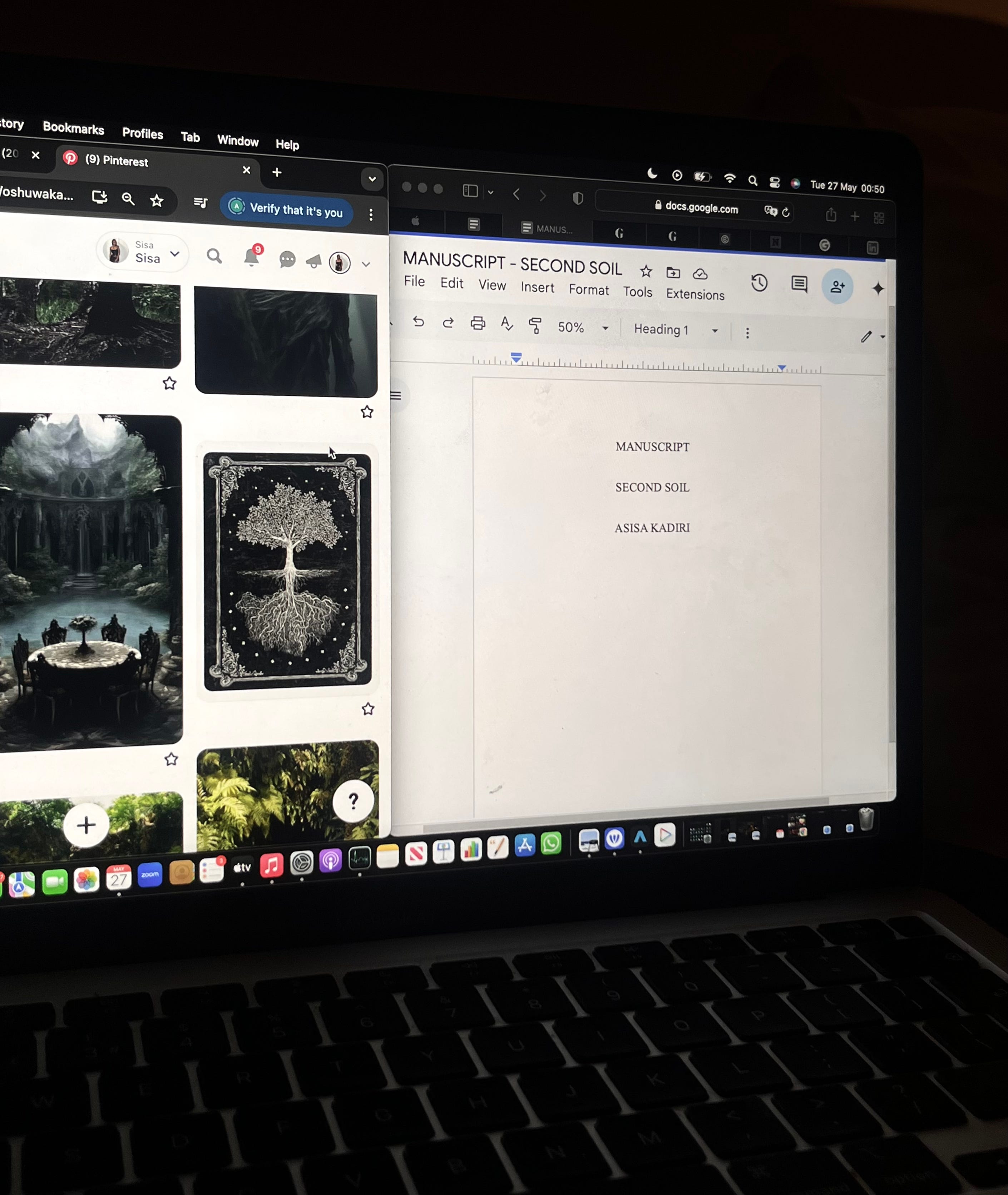
Task: Click the Share people button
Action: pyautogui.click(x=837, y=286)
